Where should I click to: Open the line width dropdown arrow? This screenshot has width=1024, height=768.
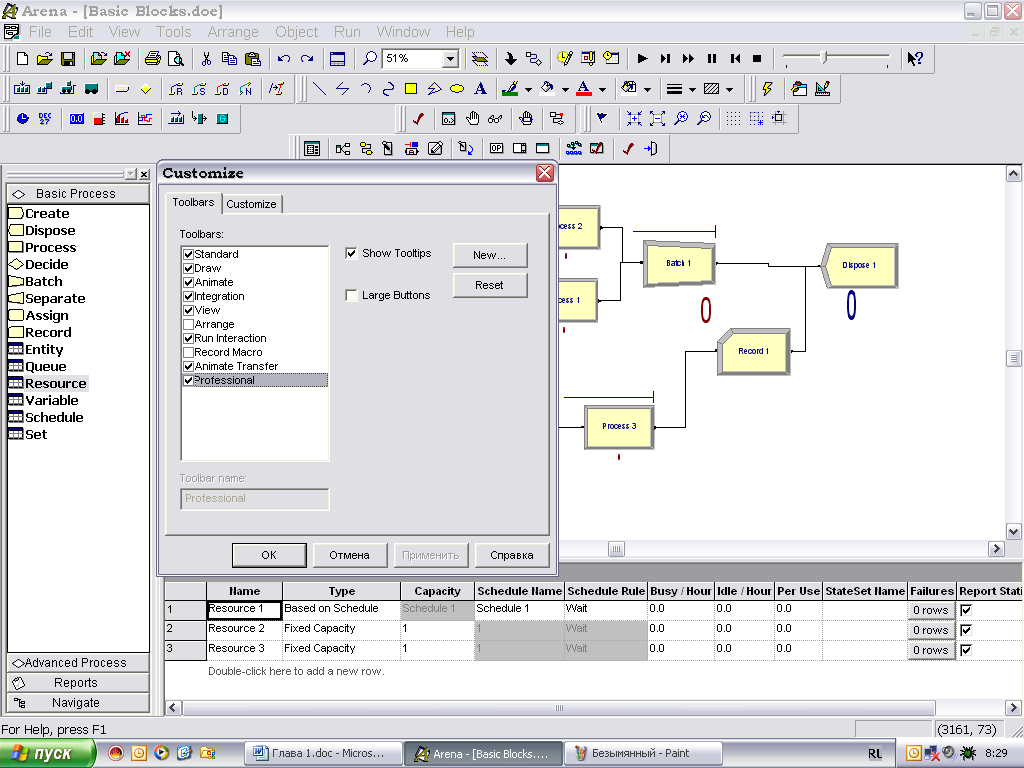tap(692, 89)
